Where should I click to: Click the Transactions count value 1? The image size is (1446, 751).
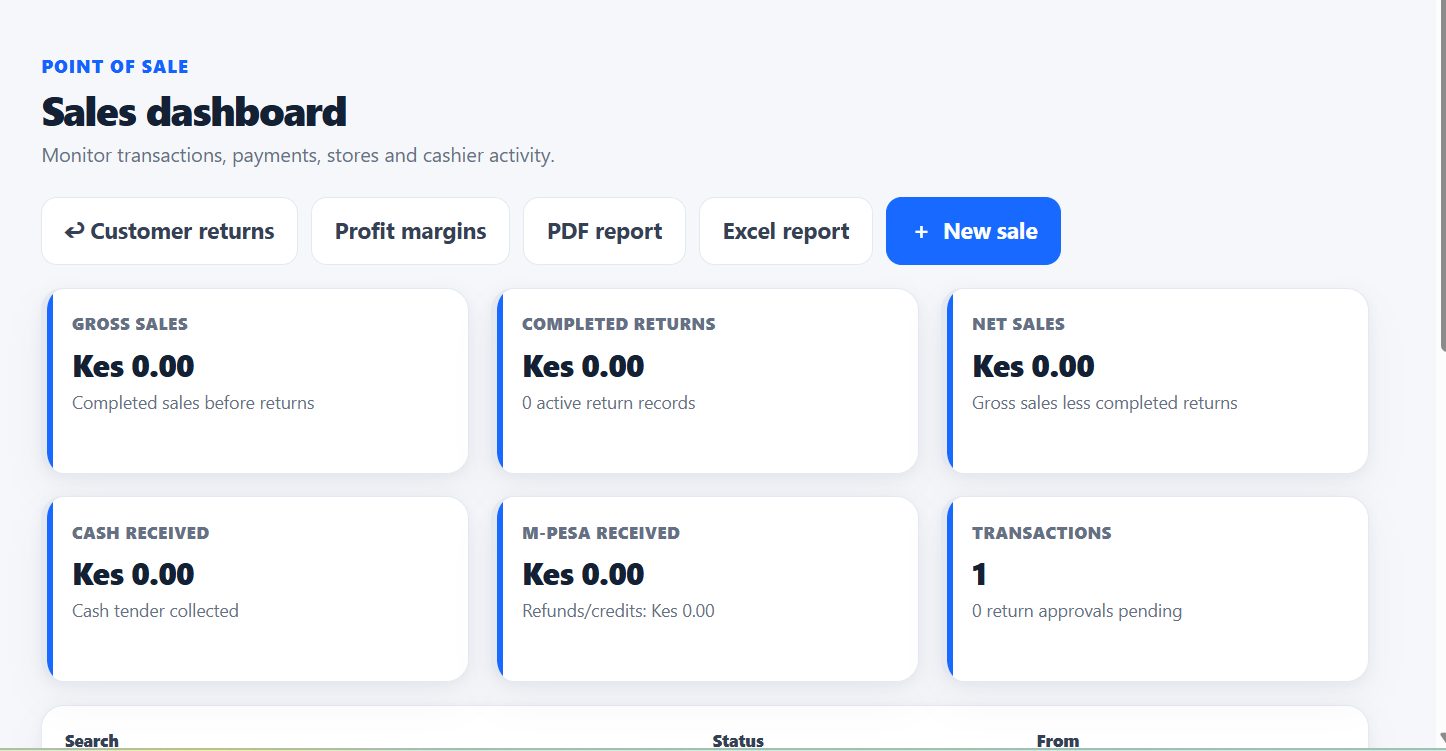click(x=979, y=574)
